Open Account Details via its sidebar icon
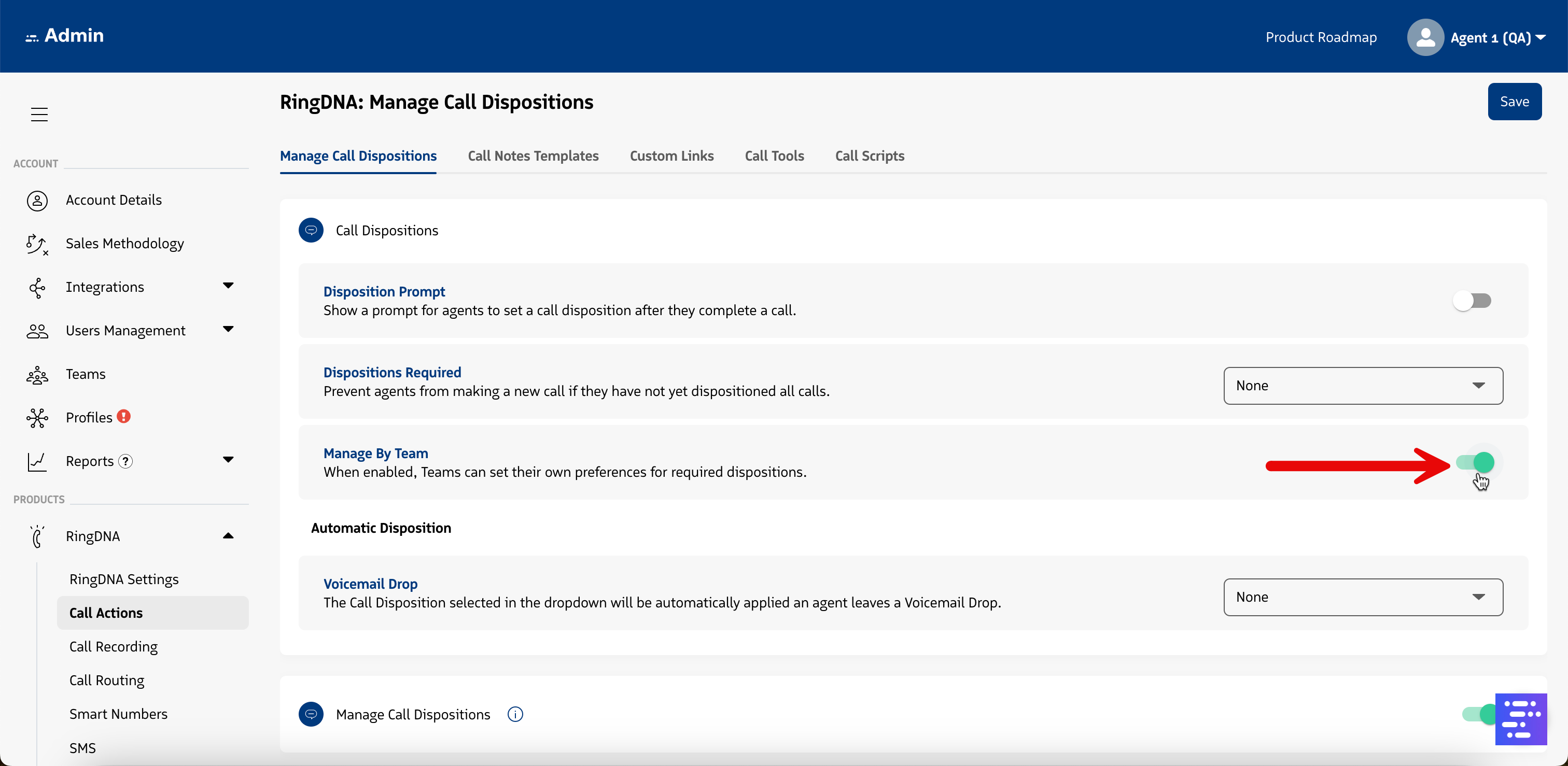1568x766 pixels. tap(37, 200)
